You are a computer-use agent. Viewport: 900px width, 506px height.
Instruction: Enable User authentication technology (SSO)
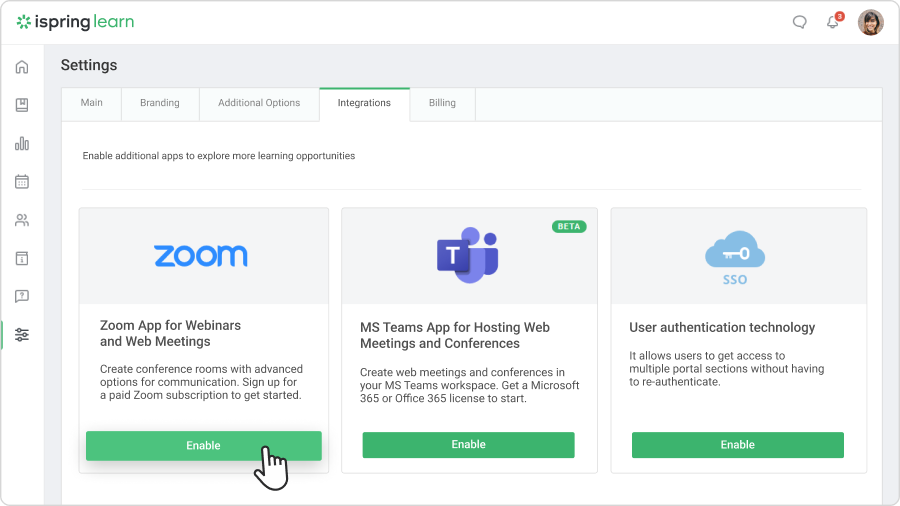[738, 445]
